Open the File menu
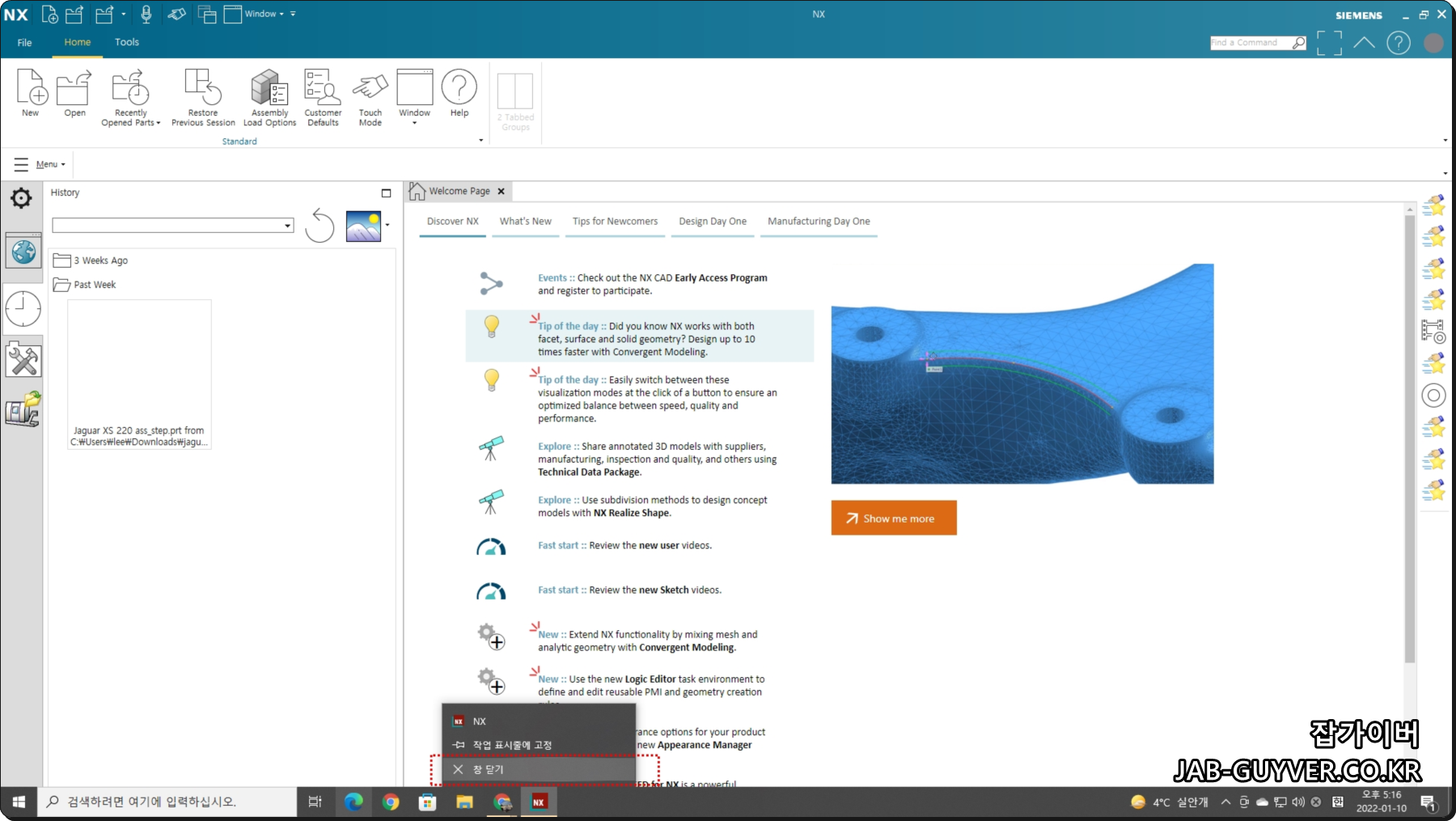This screenshot has height=821, width=1456. coord(25,42)
